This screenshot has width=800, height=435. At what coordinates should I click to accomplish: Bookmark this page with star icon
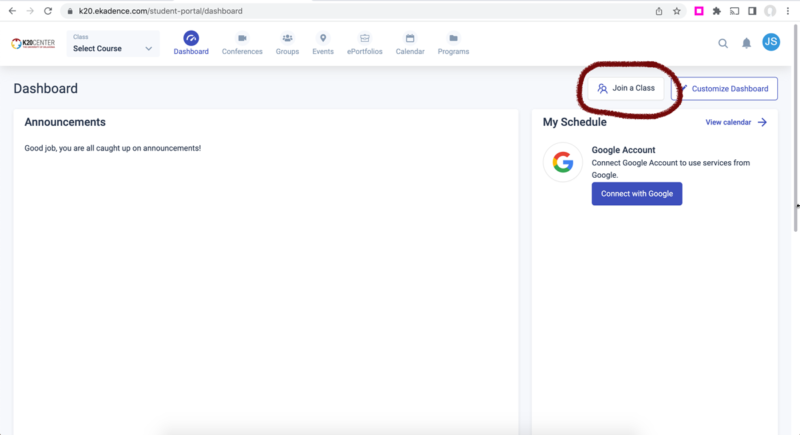click(x=677, y=11)
